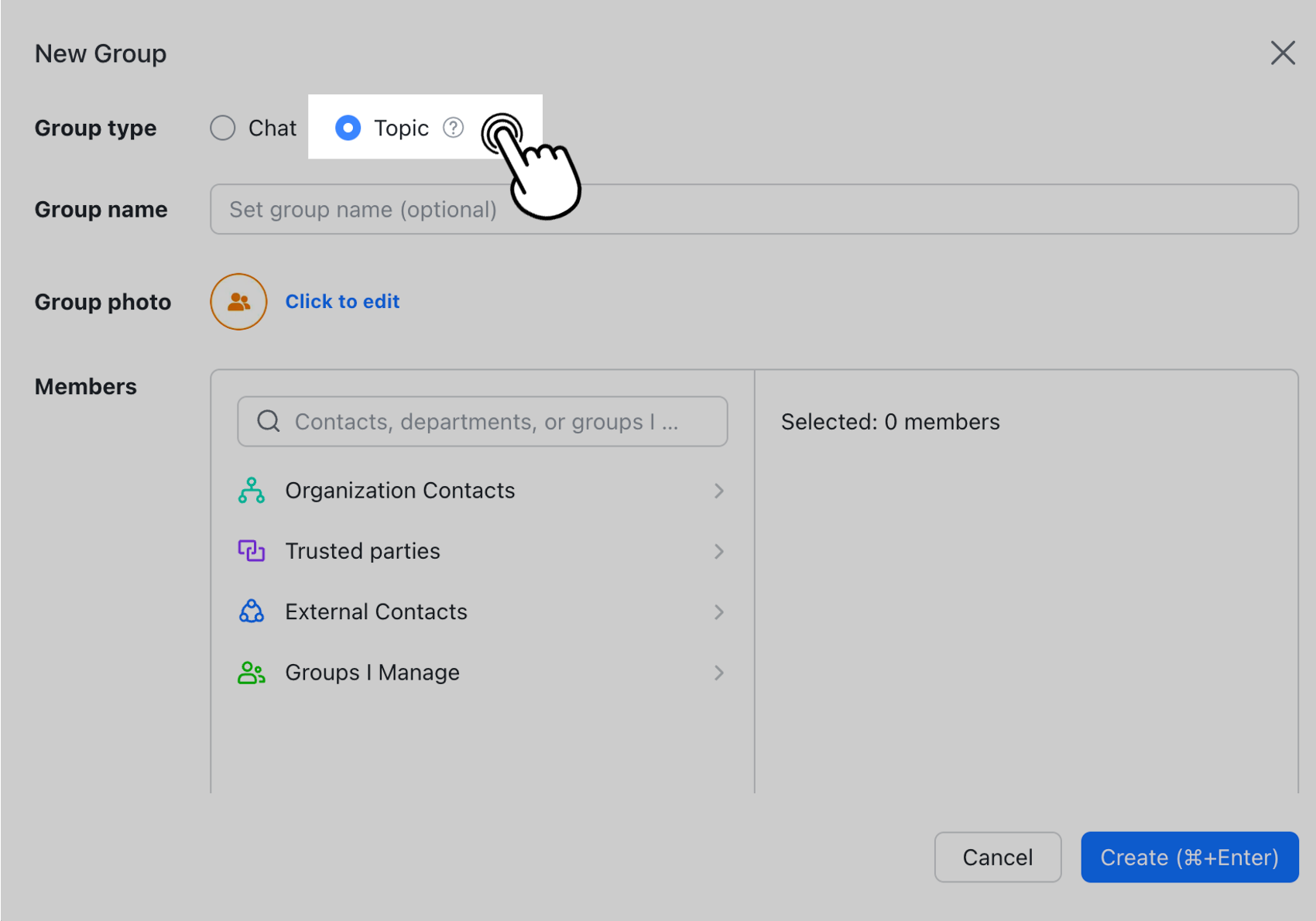Click the Organization Contacts icon
1316x921 pixels.
251,490
